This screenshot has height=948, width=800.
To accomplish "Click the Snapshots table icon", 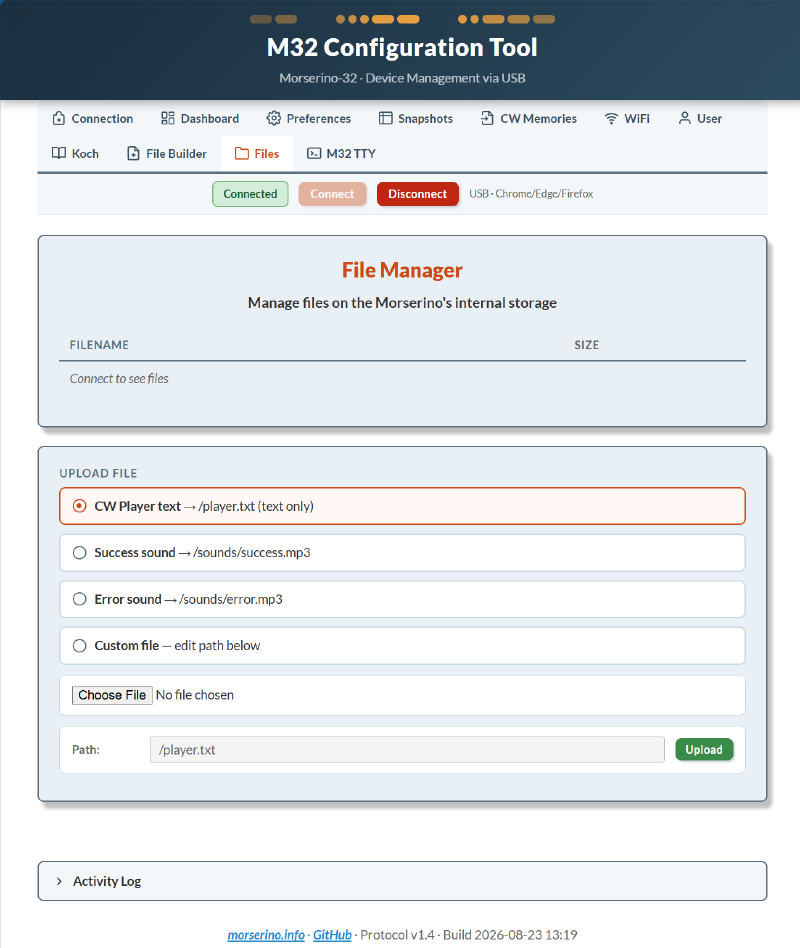I will [x=385, y=118].
